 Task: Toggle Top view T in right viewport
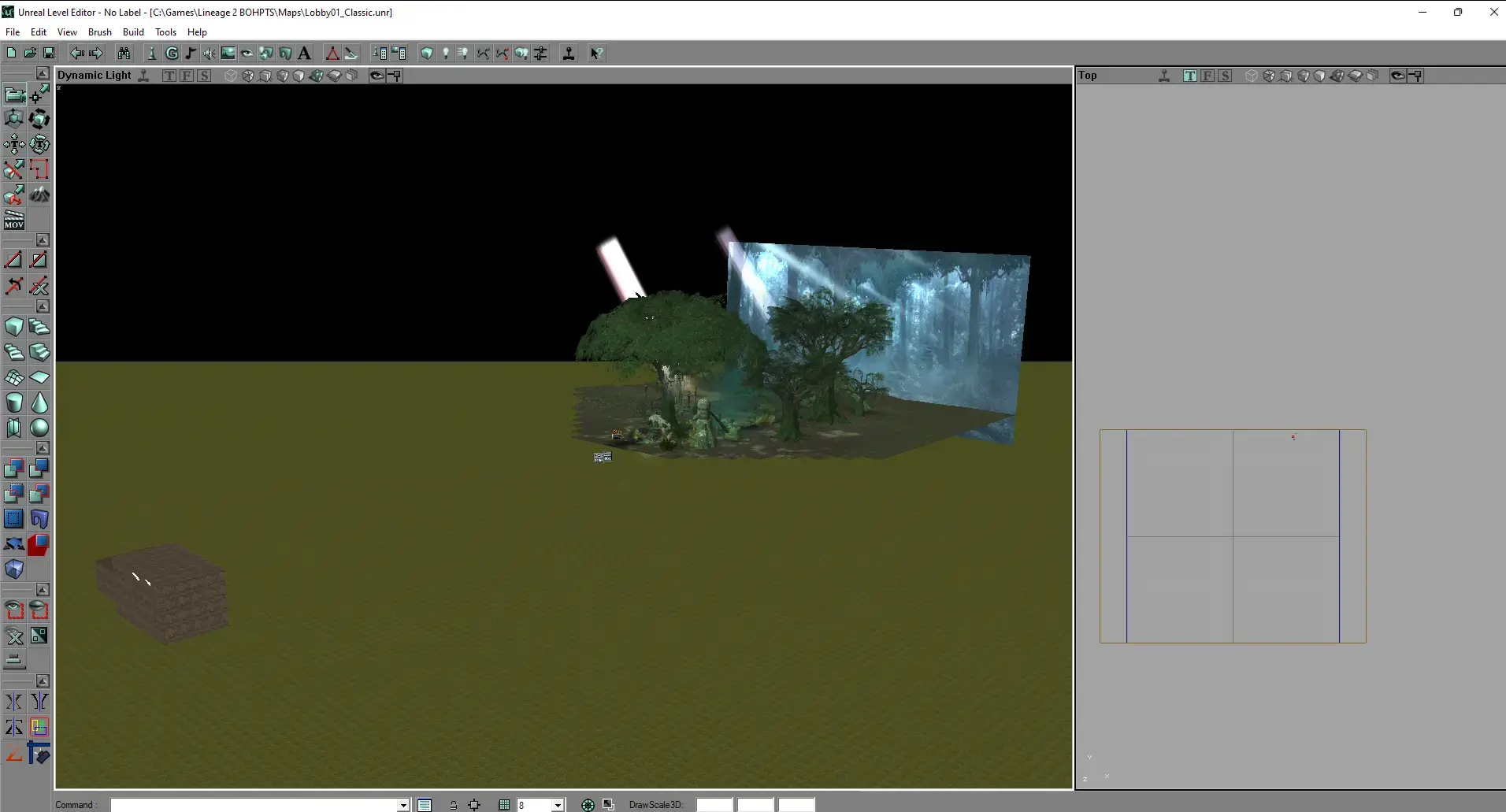pyautogui.click(x=1190, y=76)
